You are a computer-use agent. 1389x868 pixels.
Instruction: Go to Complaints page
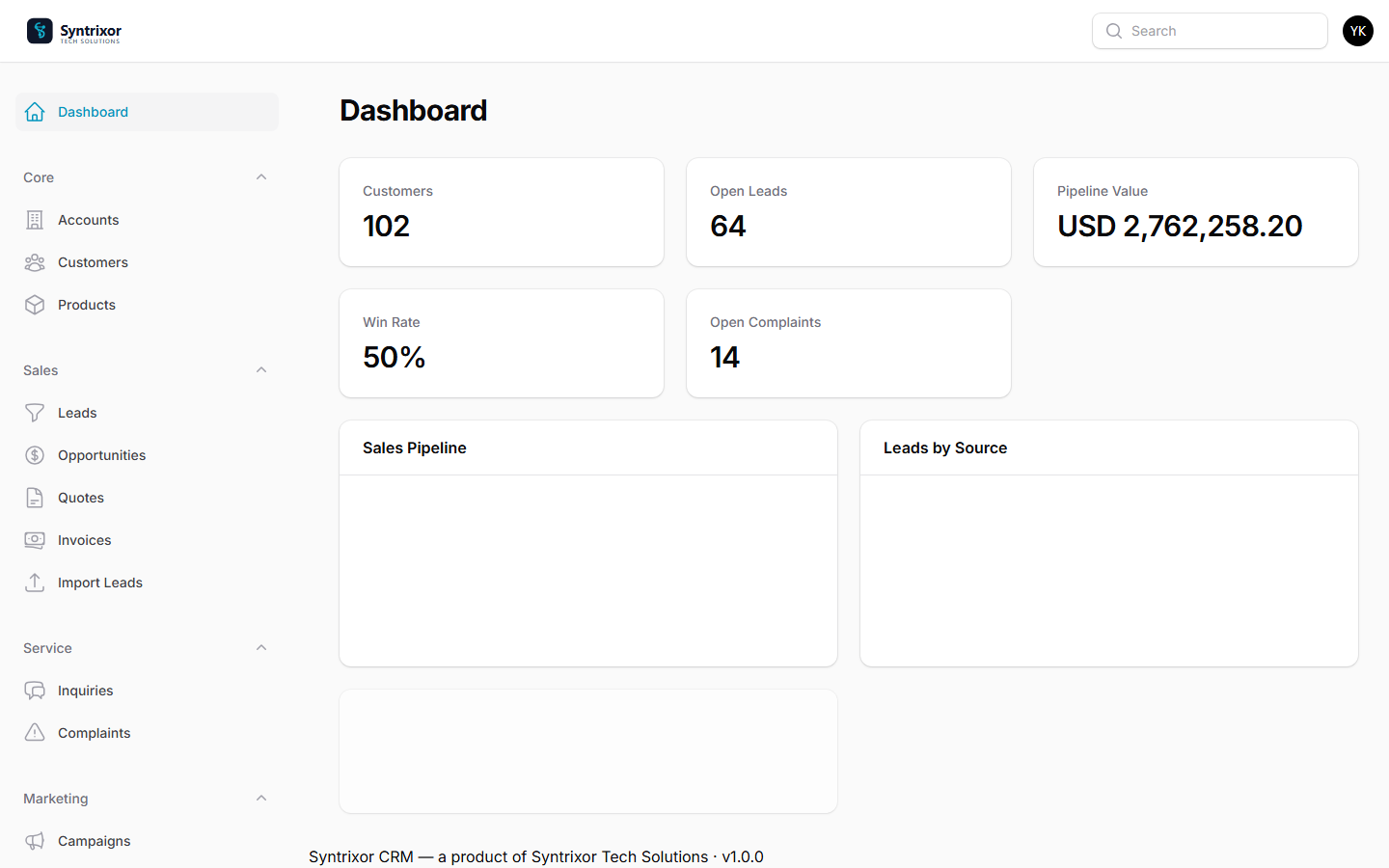(x=147, y=733)
